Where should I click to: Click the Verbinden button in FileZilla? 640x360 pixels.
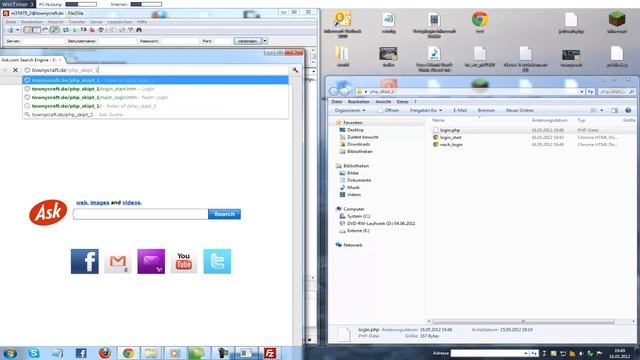(248, 41)
